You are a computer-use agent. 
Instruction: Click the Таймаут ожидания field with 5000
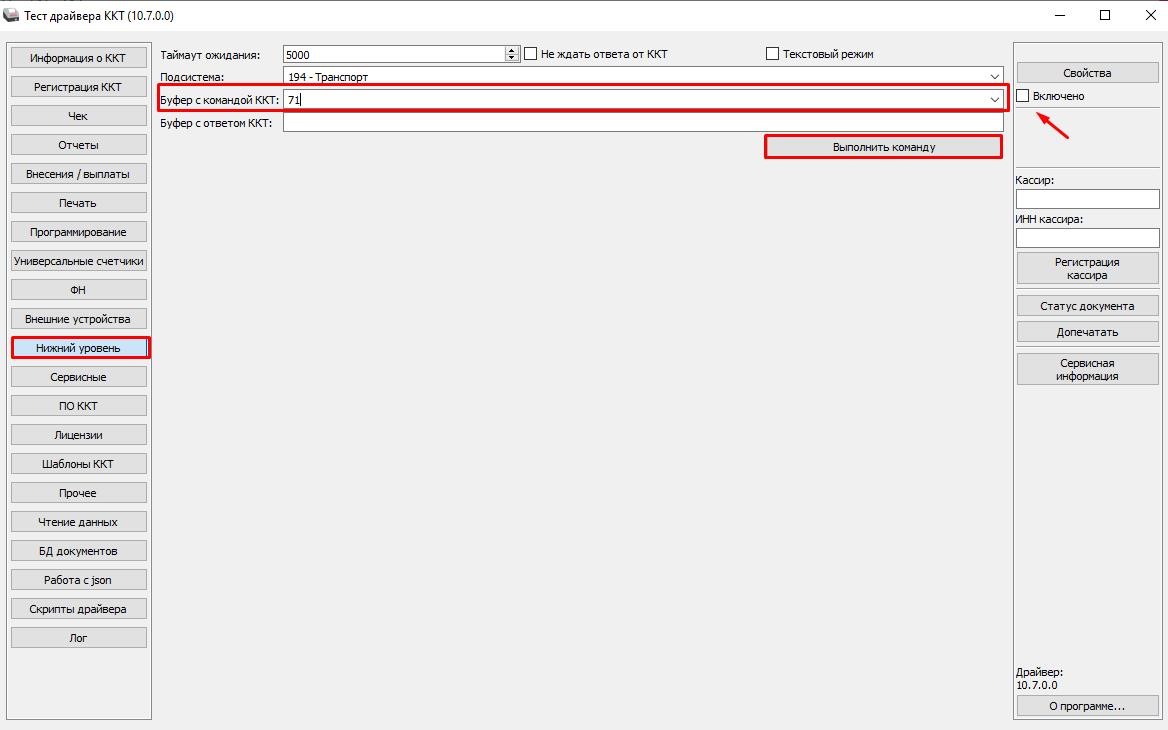tap(394, 54)
